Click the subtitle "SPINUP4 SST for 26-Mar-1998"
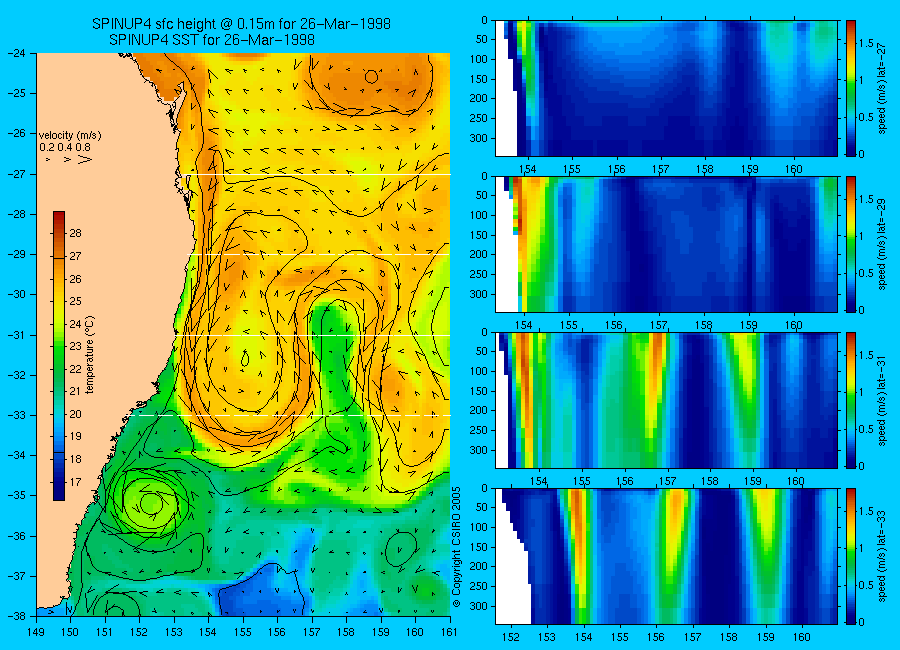 pyautogui.click(x=212, y=40)
